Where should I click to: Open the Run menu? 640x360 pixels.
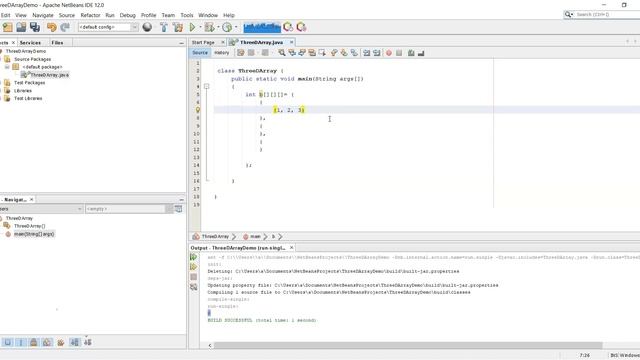click(x=110, y=15)
